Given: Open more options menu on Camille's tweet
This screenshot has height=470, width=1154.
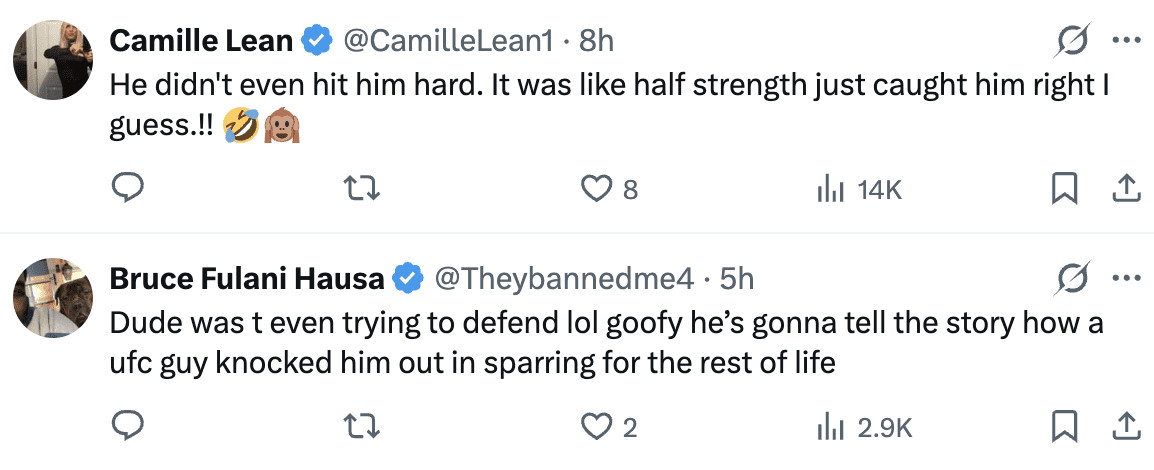Looking at the screenshot, I should pos(1126,42).
